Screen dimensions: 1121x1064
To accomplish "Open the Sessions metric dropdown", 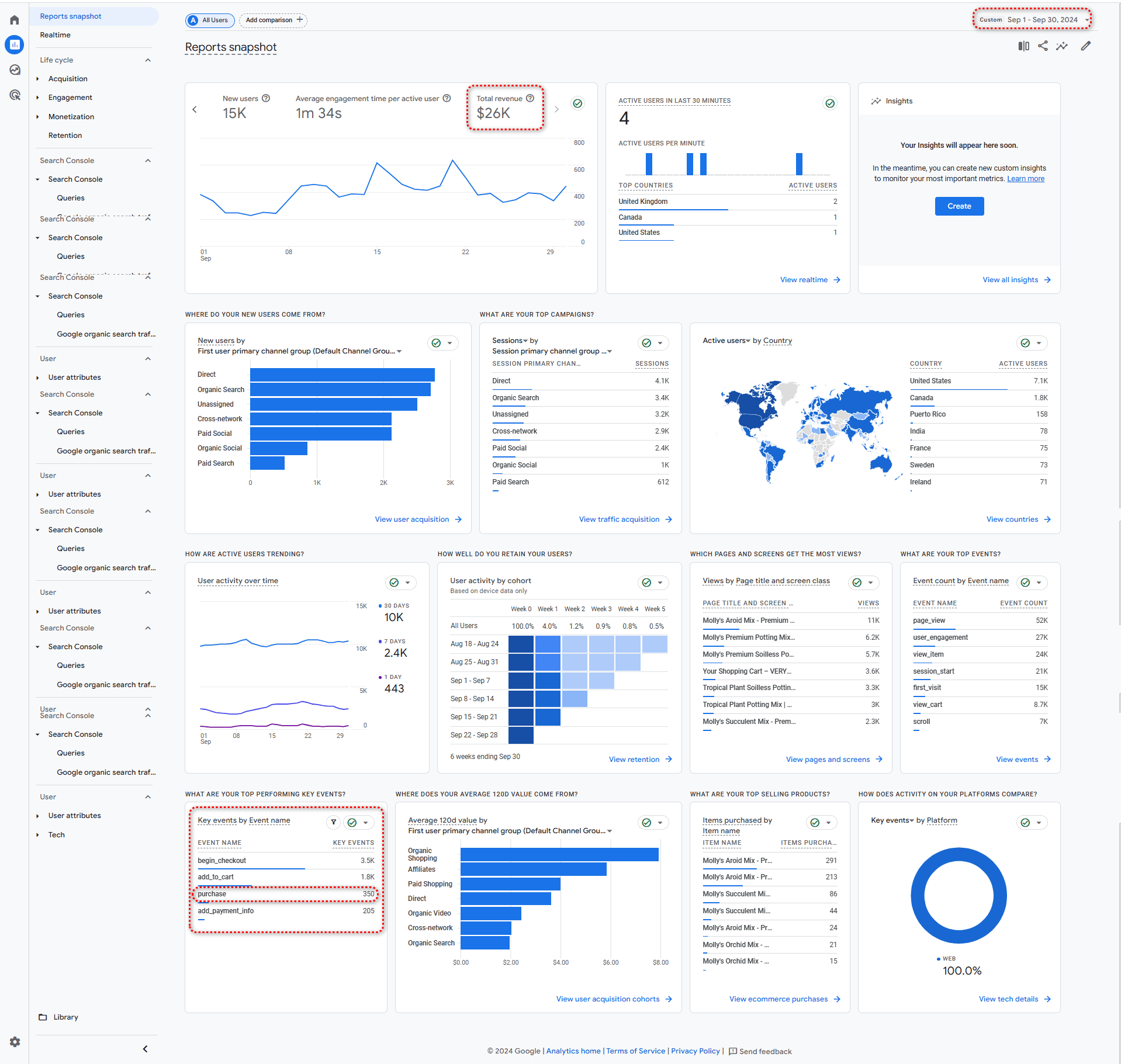I will point(510,340).
